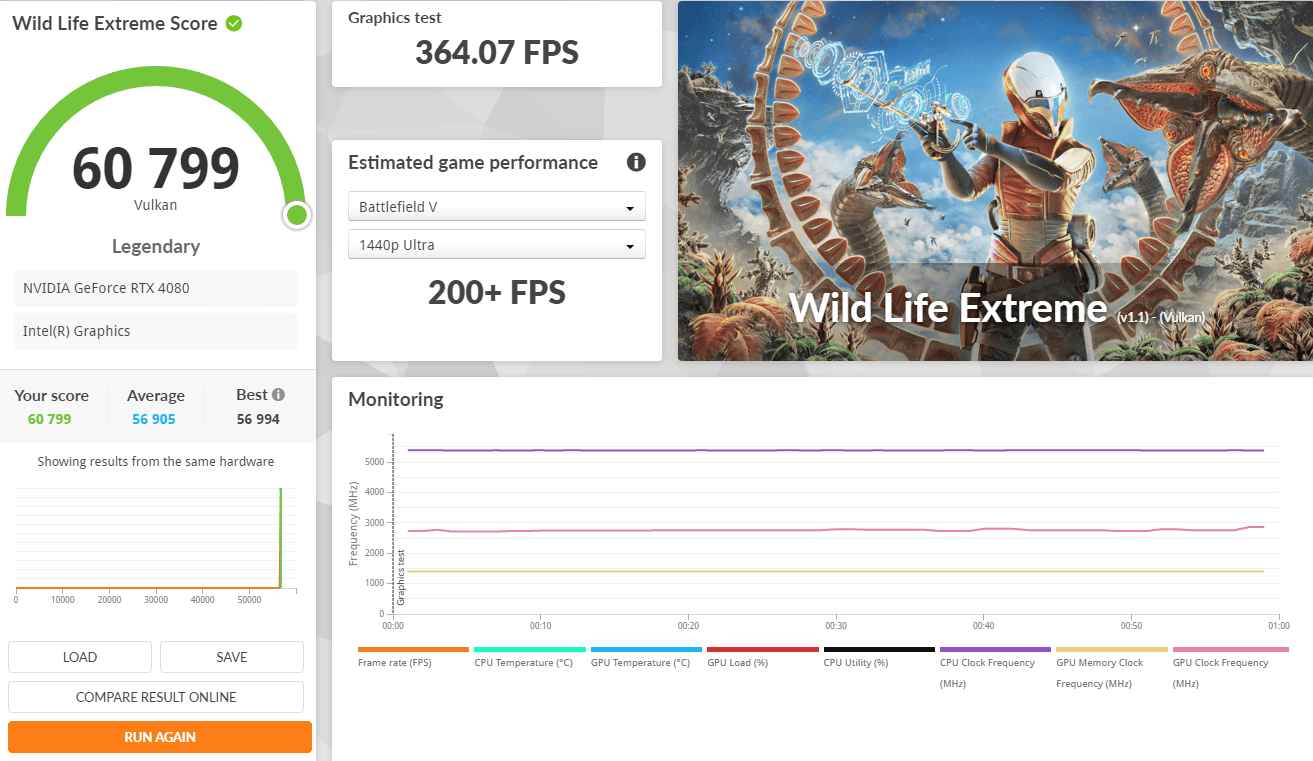1313x761 pixels.
Task: Click the orange Frame rate color swatch
Action: click(x=413, y=649)
